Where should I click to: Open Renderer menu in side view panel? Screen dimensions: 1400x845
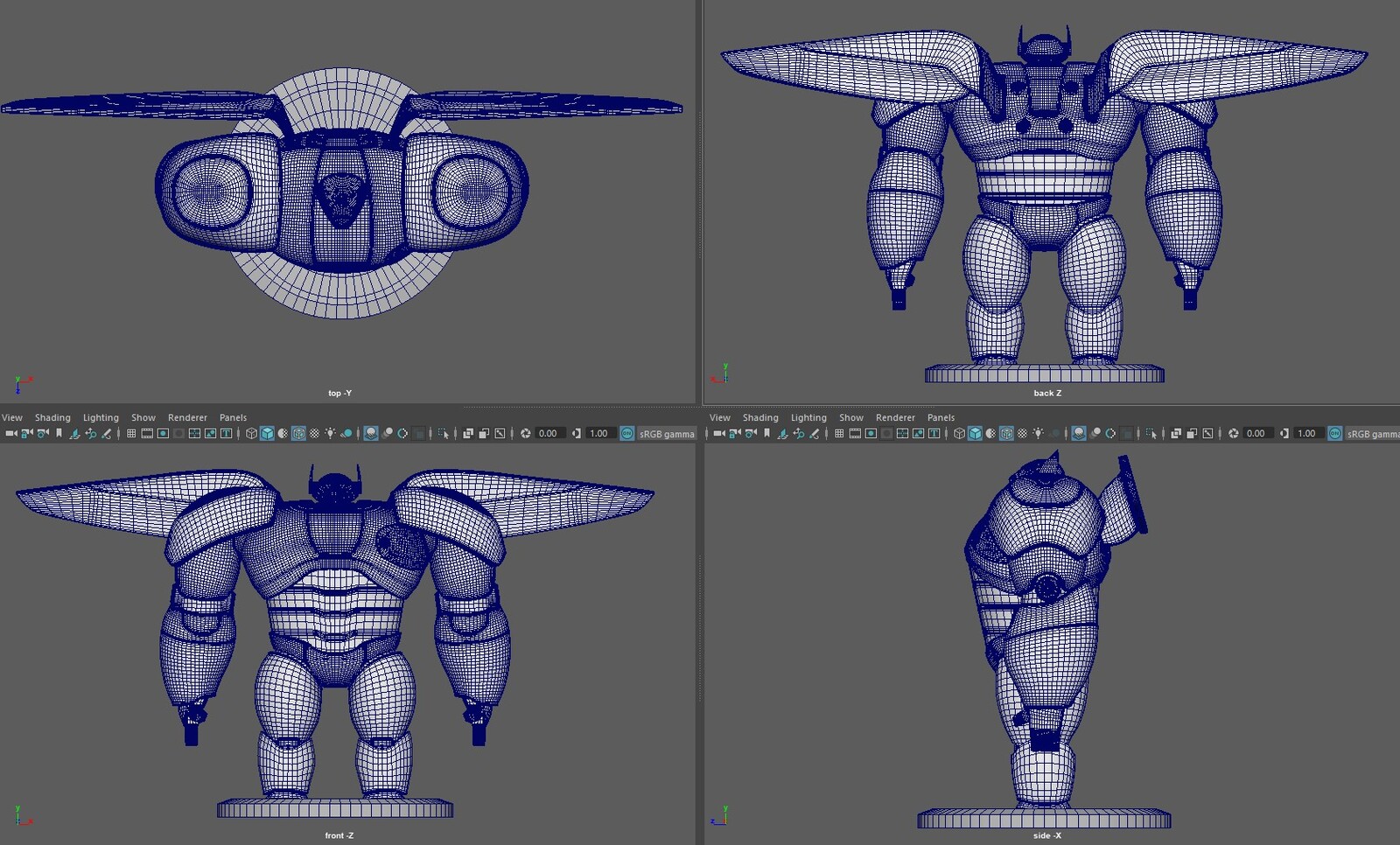click(895, 417)
